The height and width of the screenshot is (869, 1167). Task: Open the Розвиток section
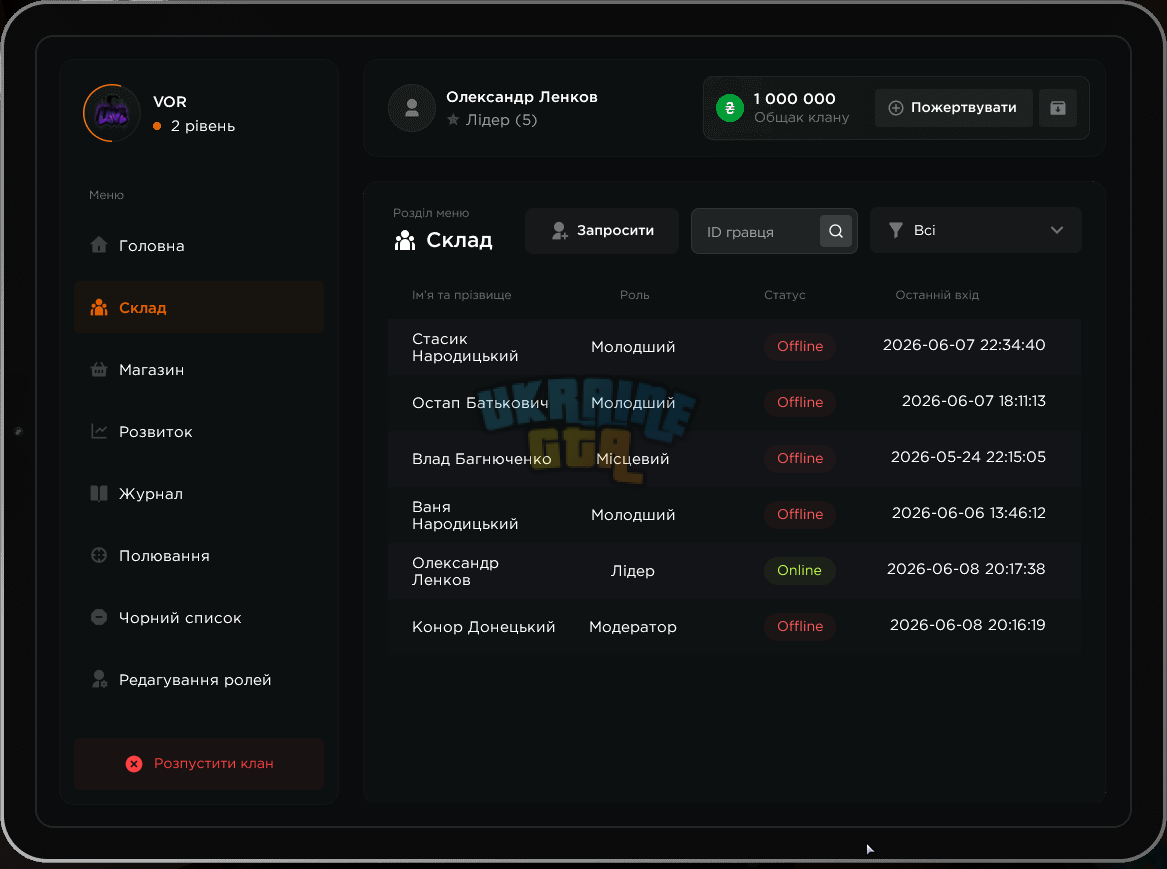(x=199, y=432)
